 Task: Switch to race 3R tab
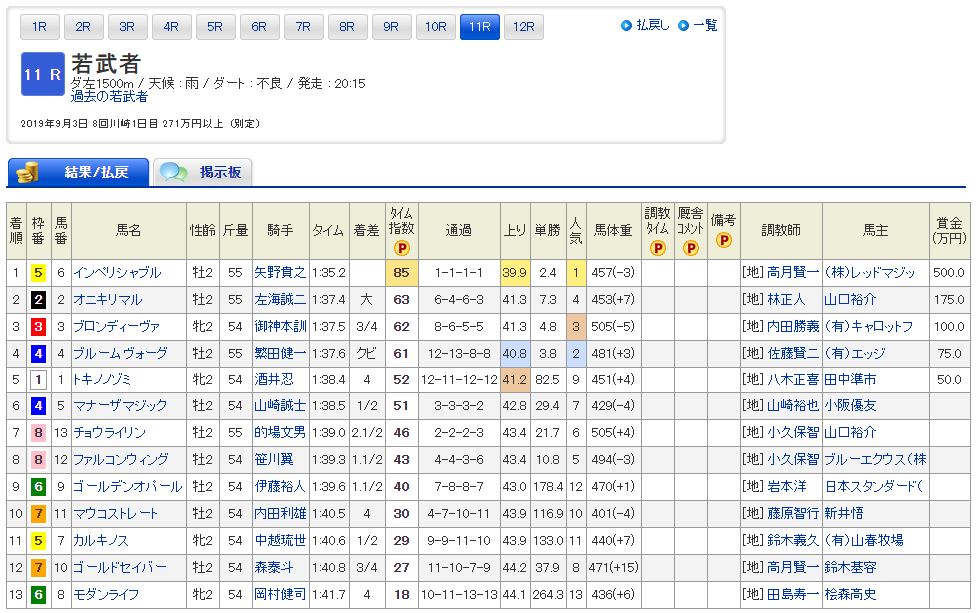click(x=127, y=27)
